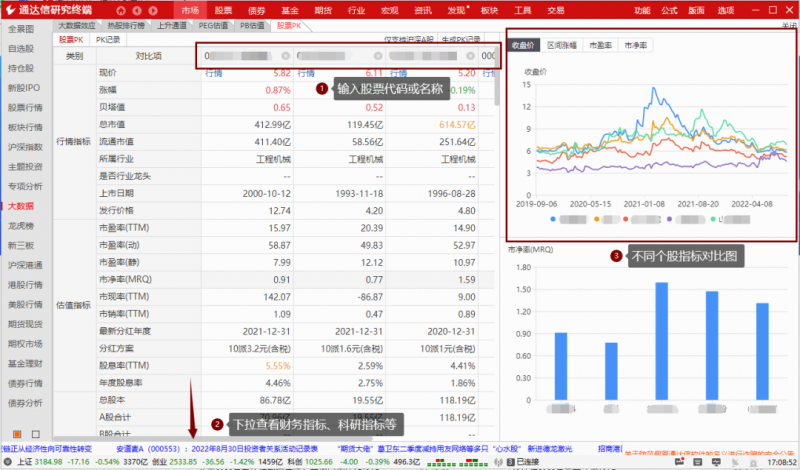
Task: Open the 版面 menu
Action: 696,10
